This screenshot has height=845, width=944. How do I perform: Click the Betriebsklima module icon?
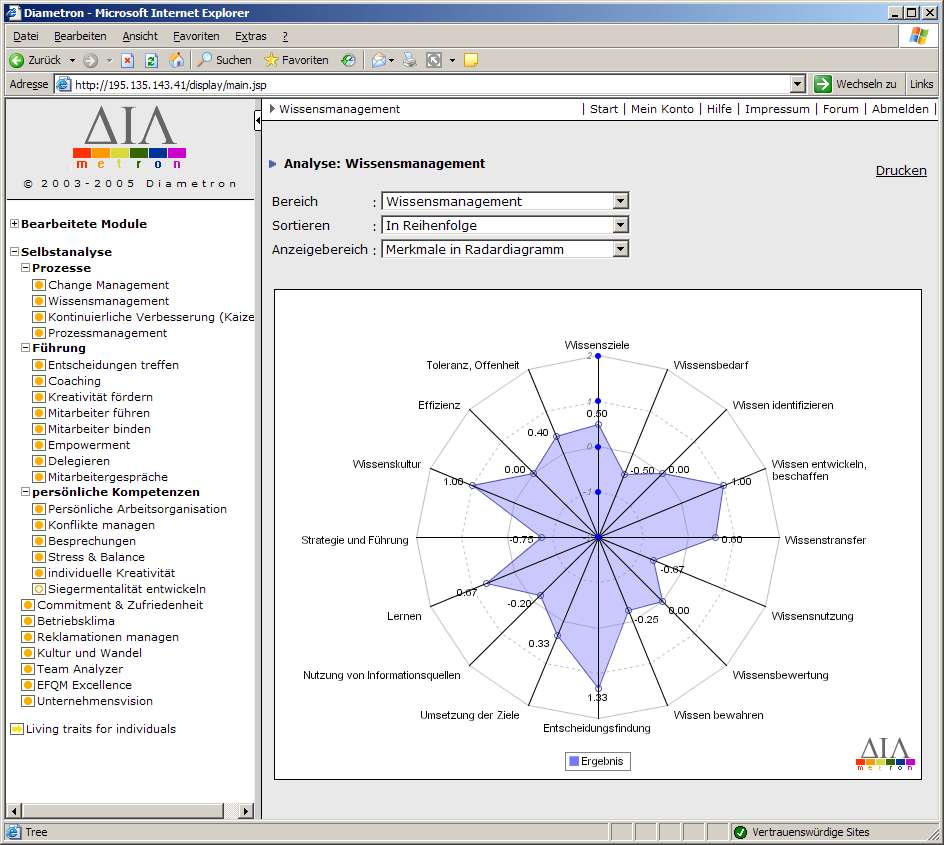click(x=28, y=621)
